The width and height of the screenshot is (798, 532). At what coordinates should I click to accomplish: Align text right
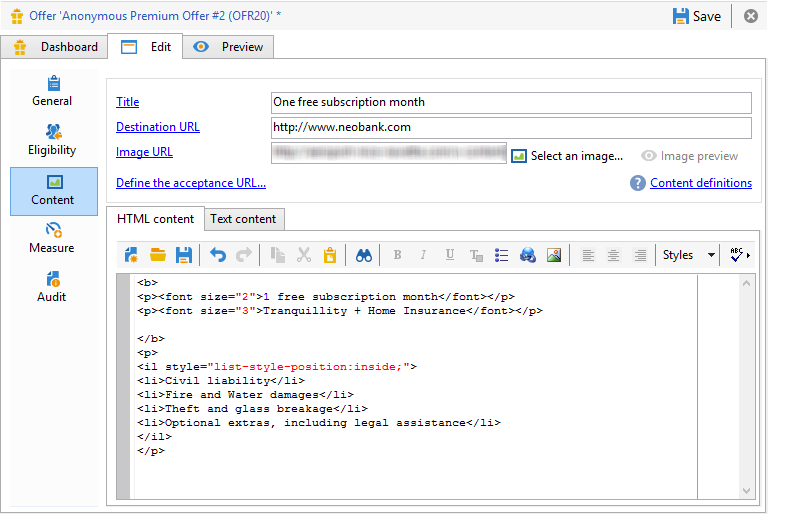point(640,255)
